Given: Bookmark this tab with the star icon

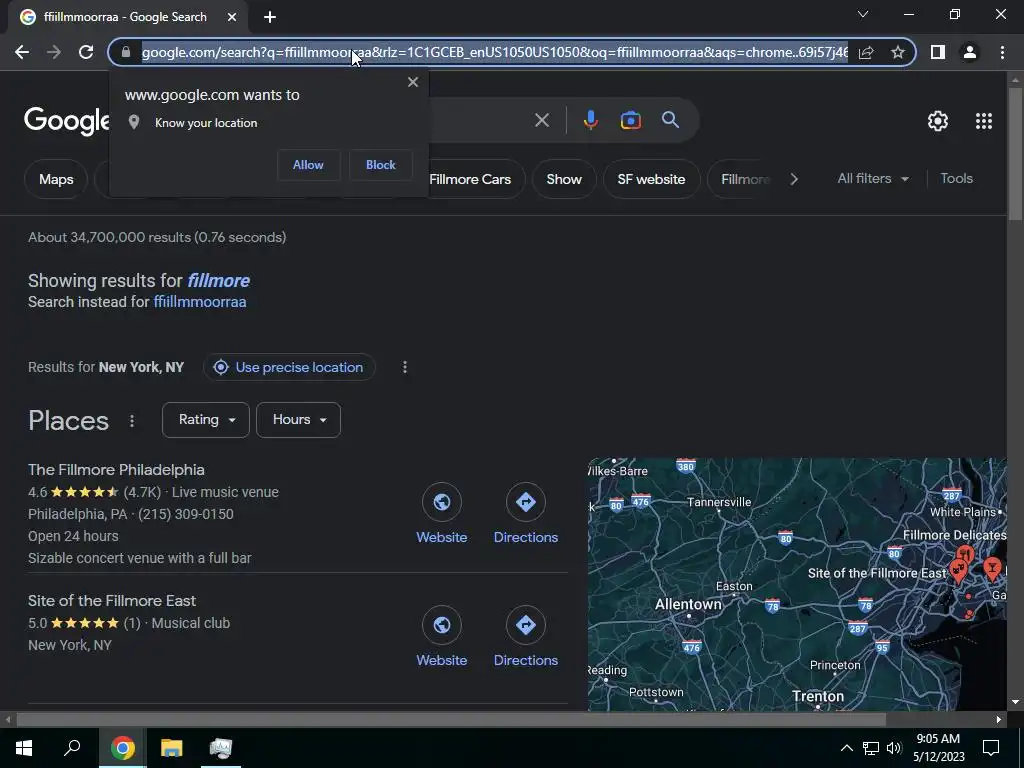Looking at the screenshot, I should tap(898, 52).
